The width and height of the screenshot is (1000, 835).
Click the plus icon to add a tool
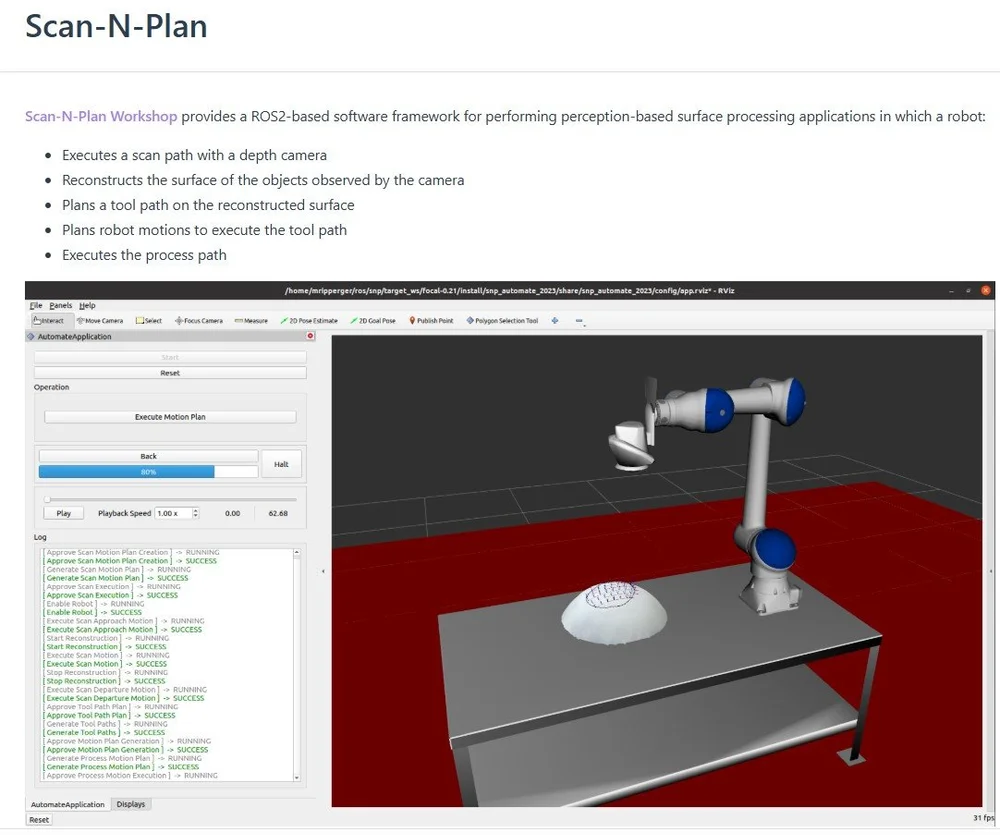pos(555,321)
